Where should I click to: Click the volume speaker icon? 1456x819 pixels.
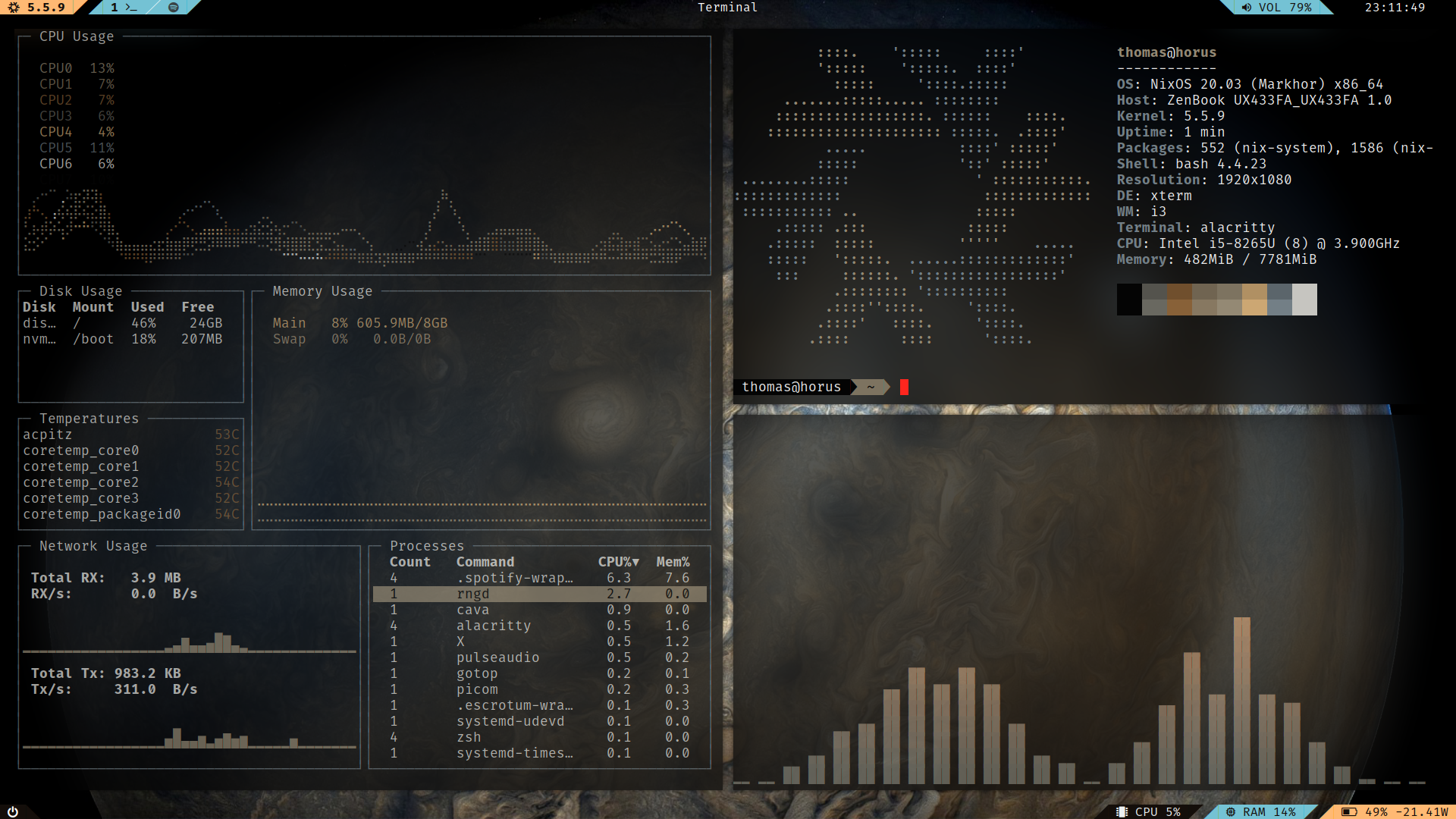(x=1246, y=8)
